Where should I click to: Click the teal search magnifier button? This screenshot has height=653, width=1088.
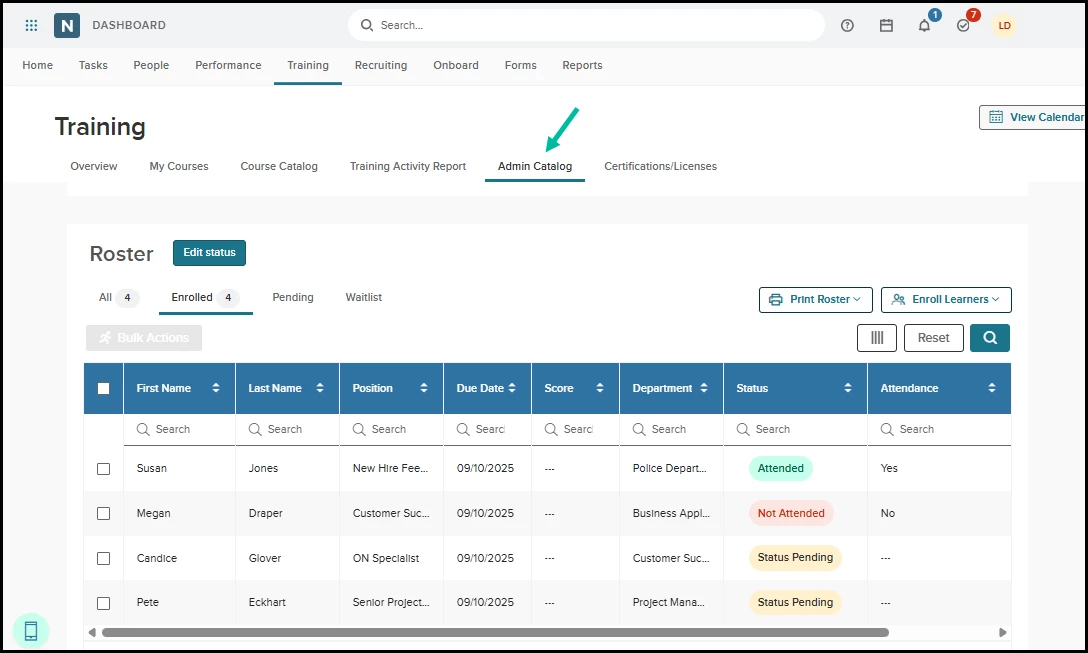click(989, 338)
